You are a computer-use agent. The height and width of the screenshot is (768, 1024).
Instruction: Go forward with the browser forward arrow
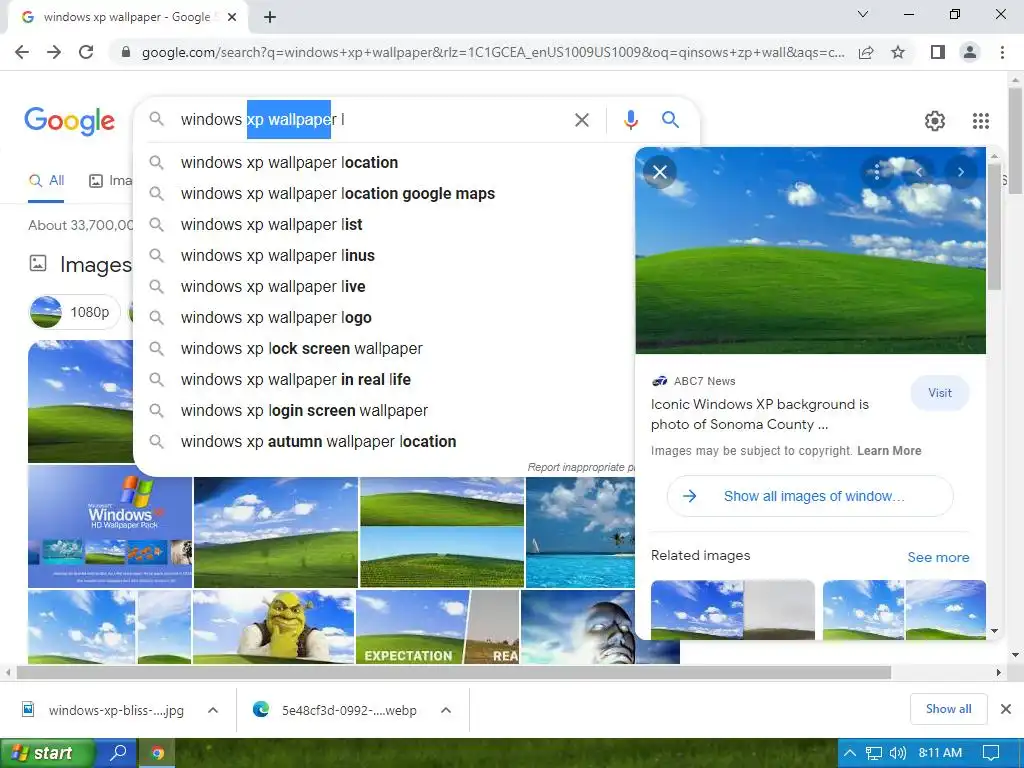(54, 52)
